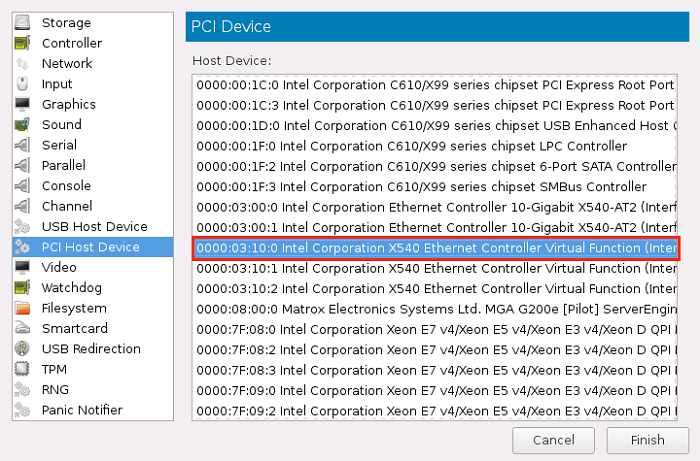Click the TPM chip icon
This screenshot has width=700, height=461.
click(22, 369)
